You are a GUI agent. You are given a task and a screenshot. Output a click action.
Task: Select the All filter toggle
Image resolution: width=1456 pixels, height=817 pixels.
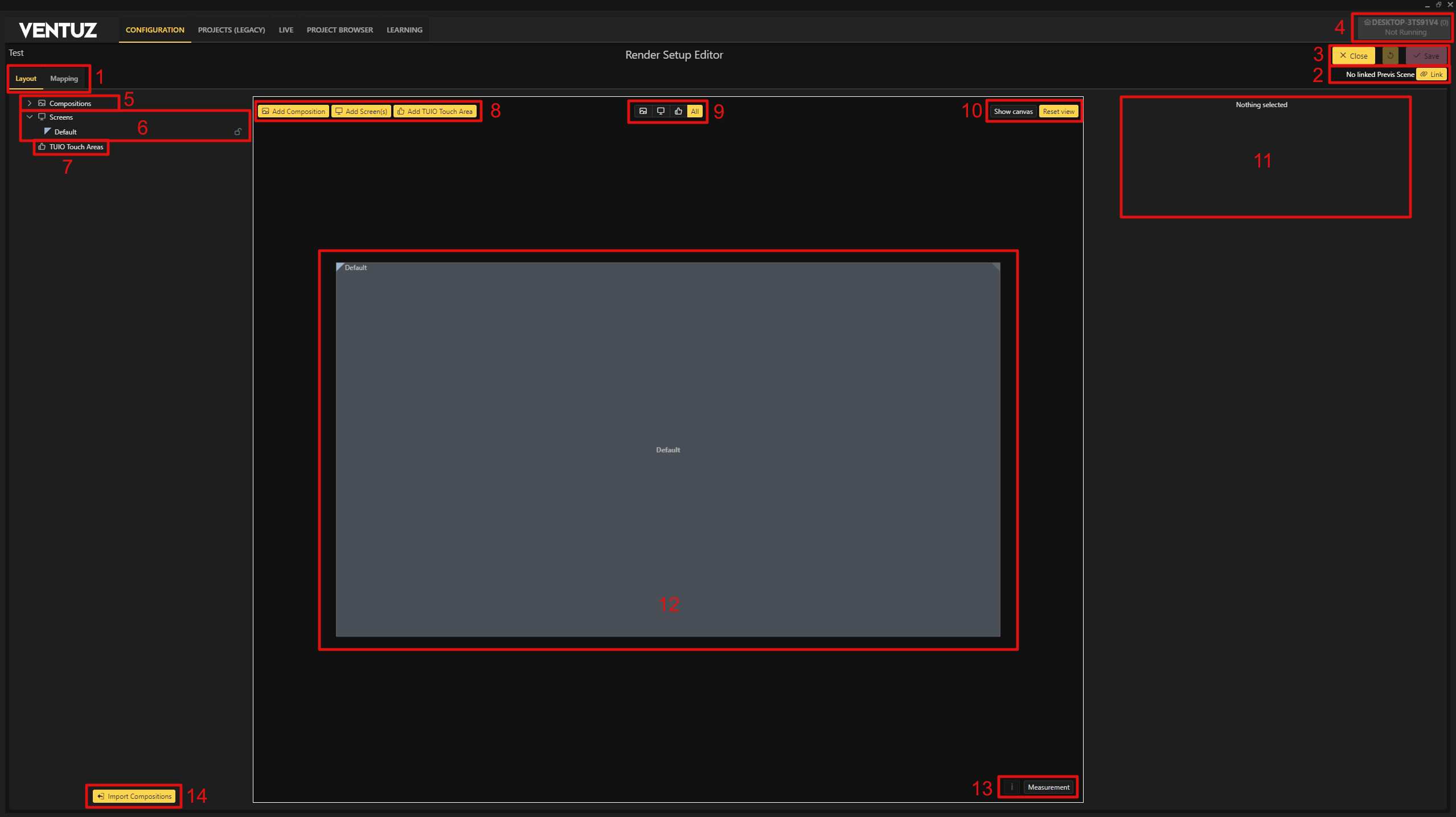click(x=695, y=111)
